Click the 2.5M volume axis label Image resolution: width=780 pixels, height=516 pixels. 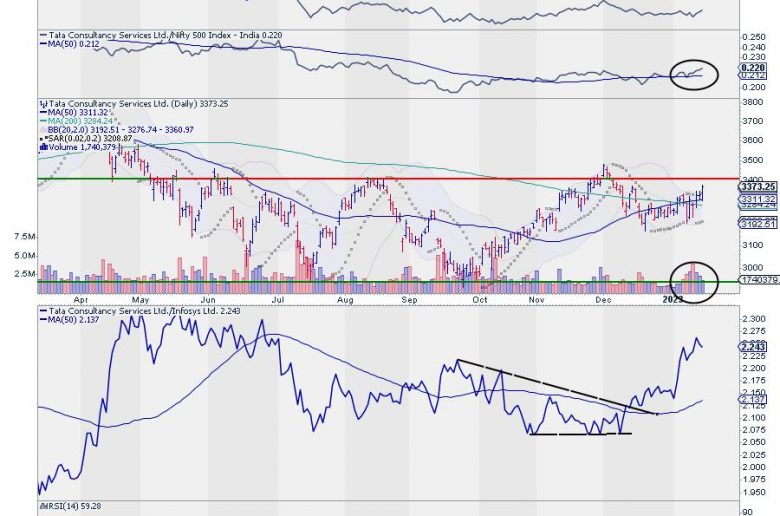[25, 274]
